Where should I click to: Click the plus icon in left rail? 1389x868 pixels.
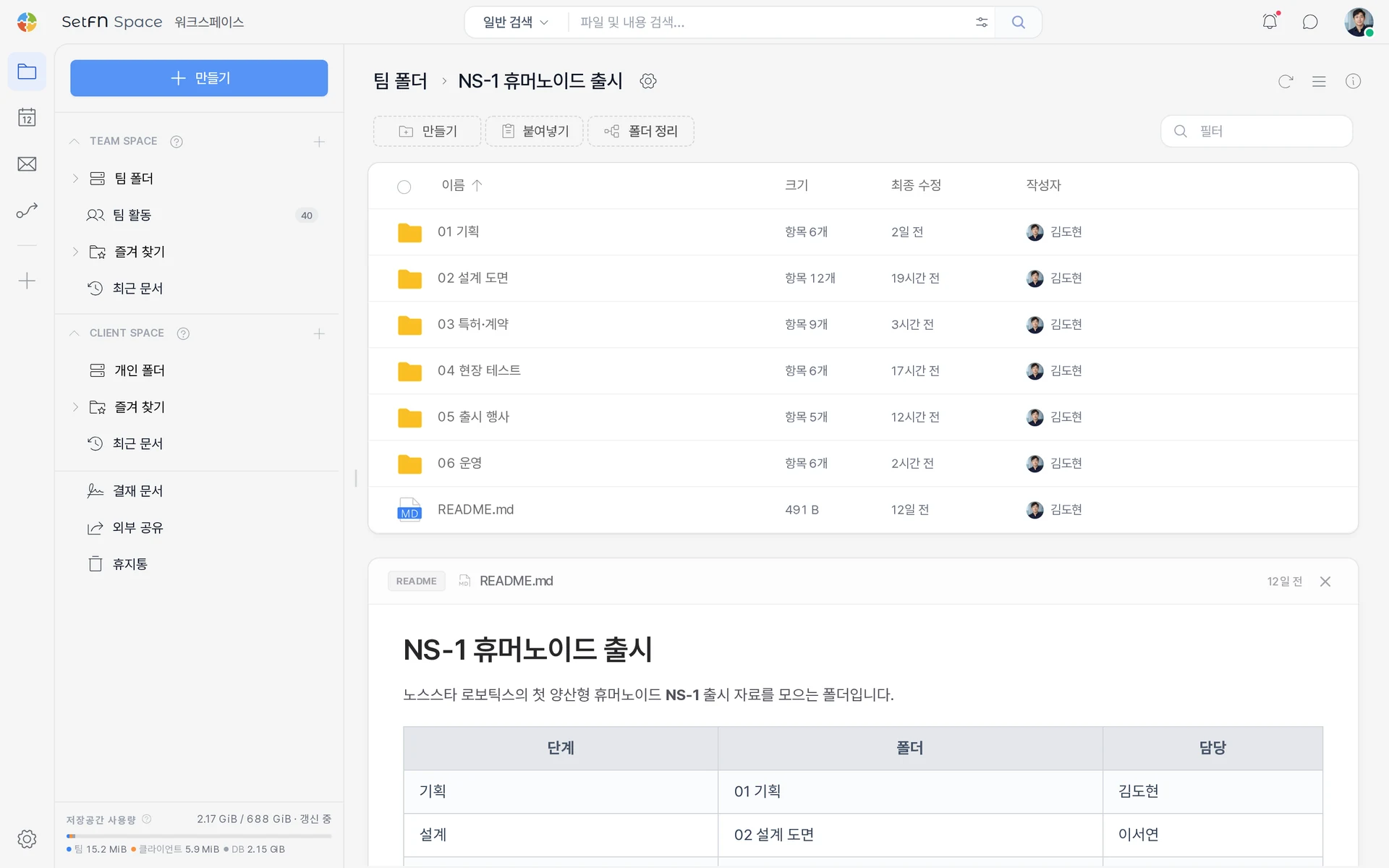[x=27, y=281]
